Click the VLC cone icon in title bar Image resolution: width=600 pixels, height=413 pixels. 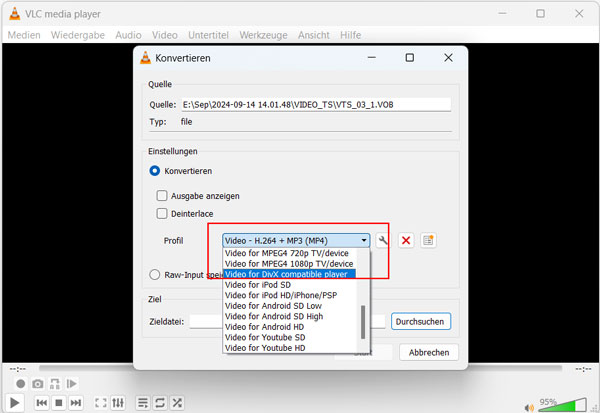pos(15,13)
